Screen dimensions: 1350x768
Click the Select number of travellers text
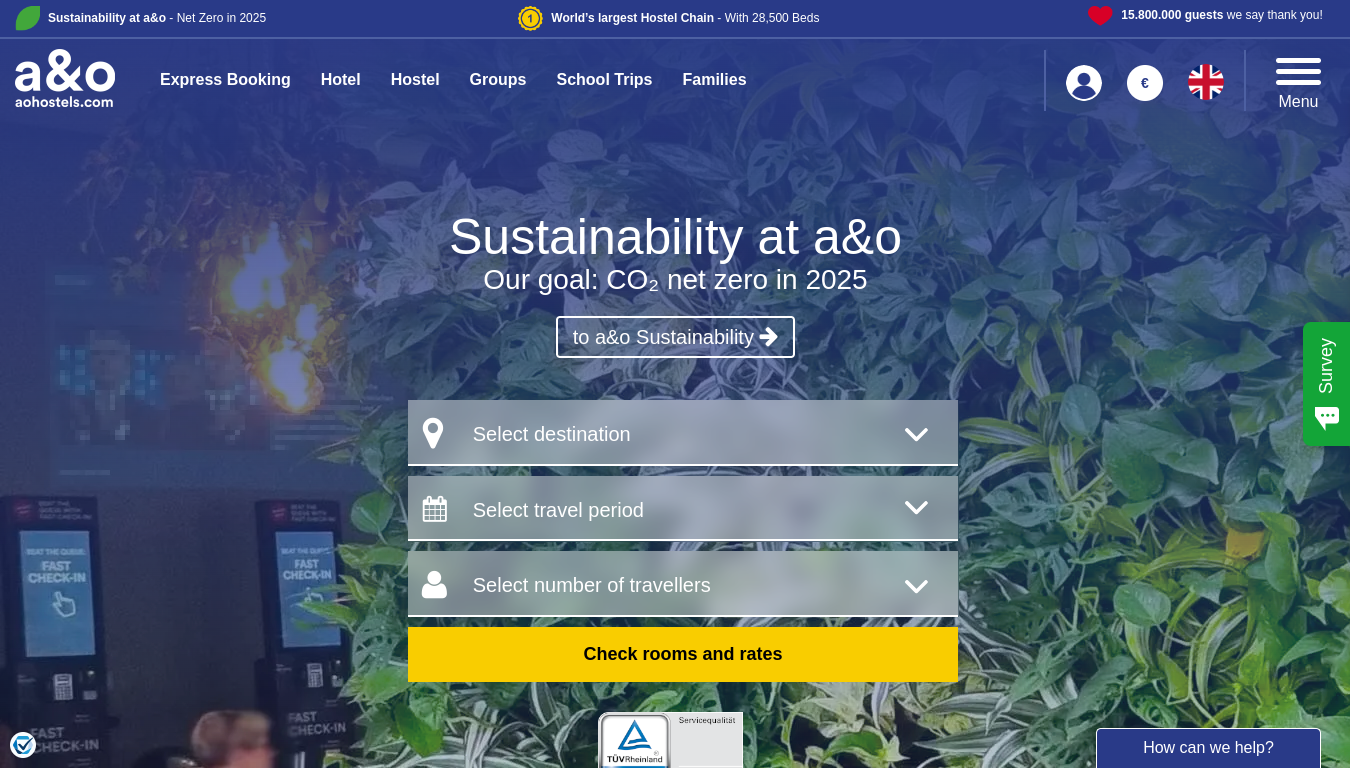[591, 585]
